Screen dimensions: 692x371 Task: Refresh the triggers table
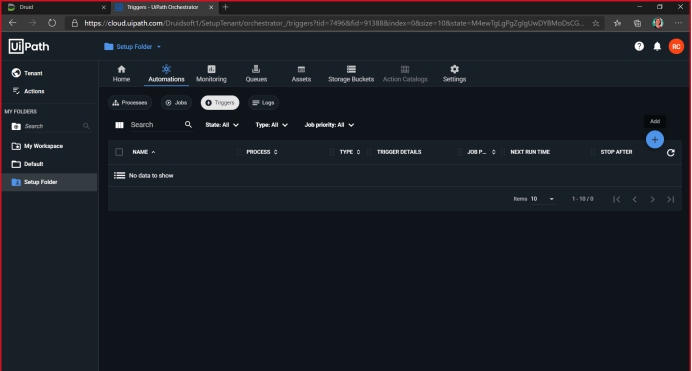[670, 152]
